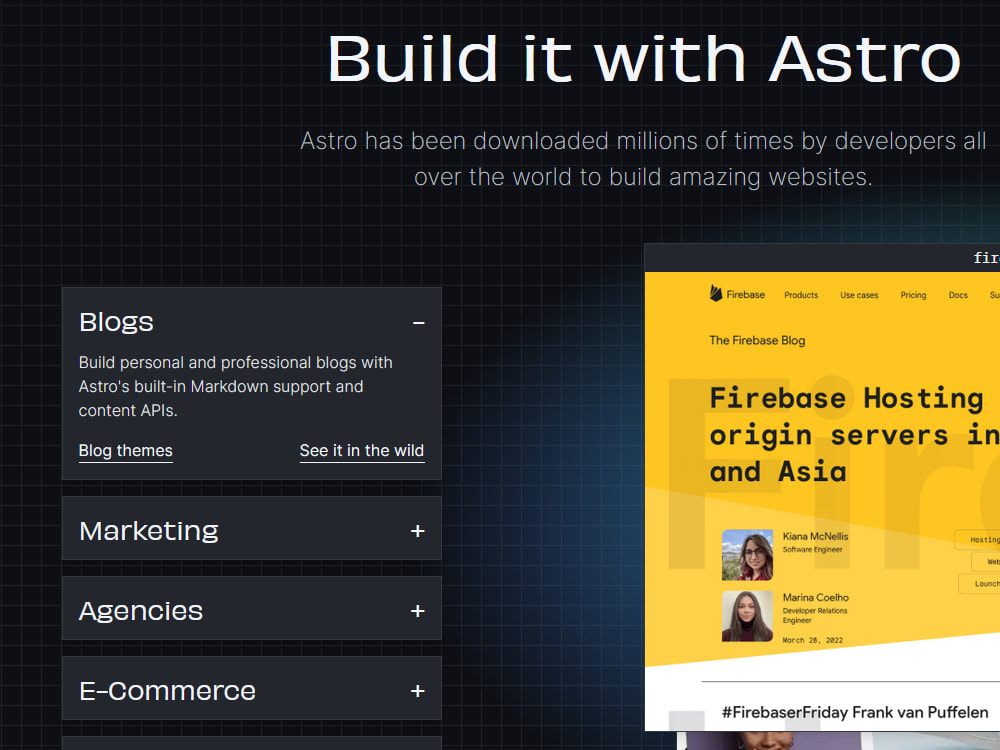Click the Hosting tag in preview
Screen dimensions: 1000x750
tap(979, 540)
